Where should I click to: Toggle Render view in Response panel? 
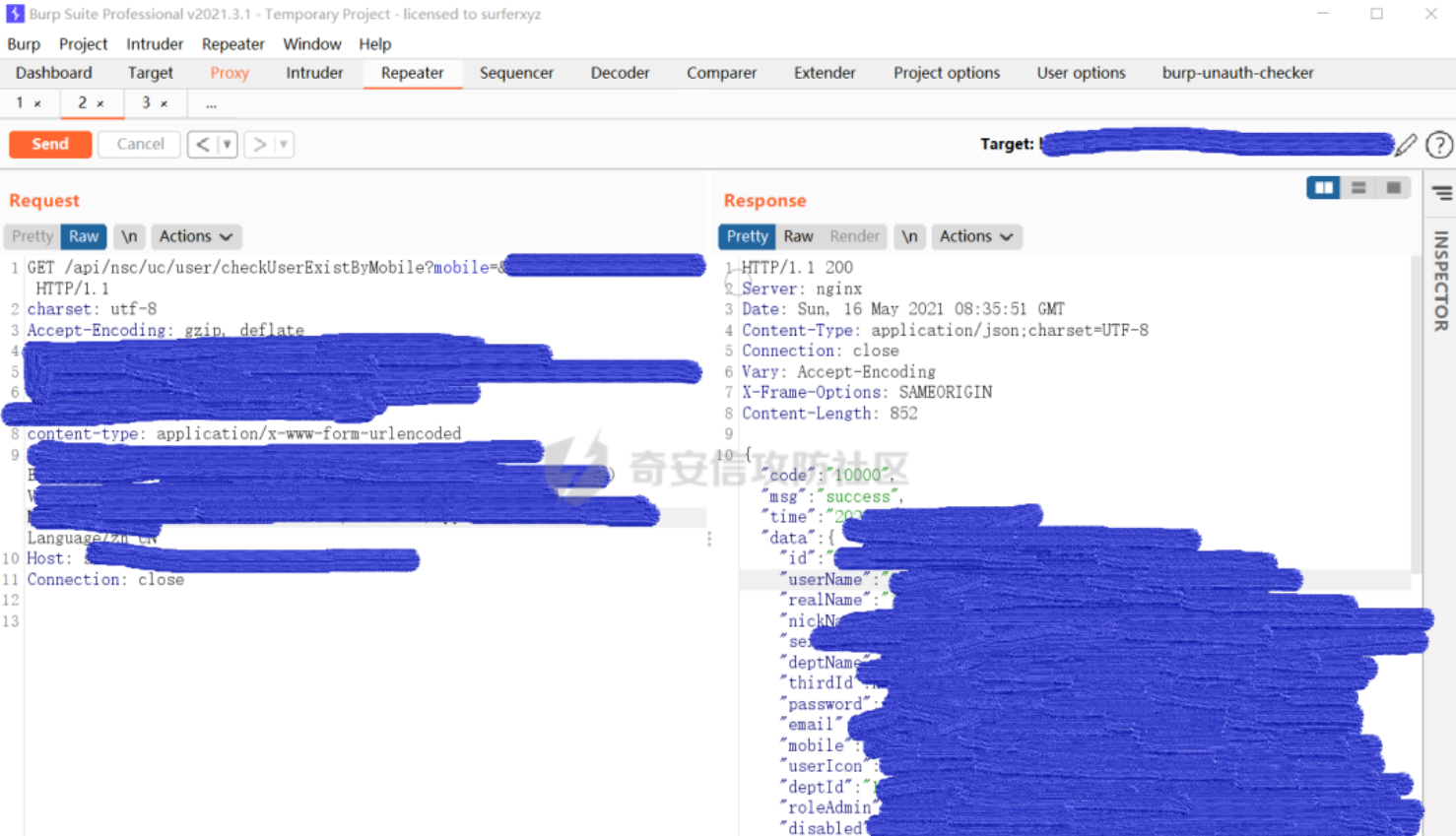click(854, 236)
